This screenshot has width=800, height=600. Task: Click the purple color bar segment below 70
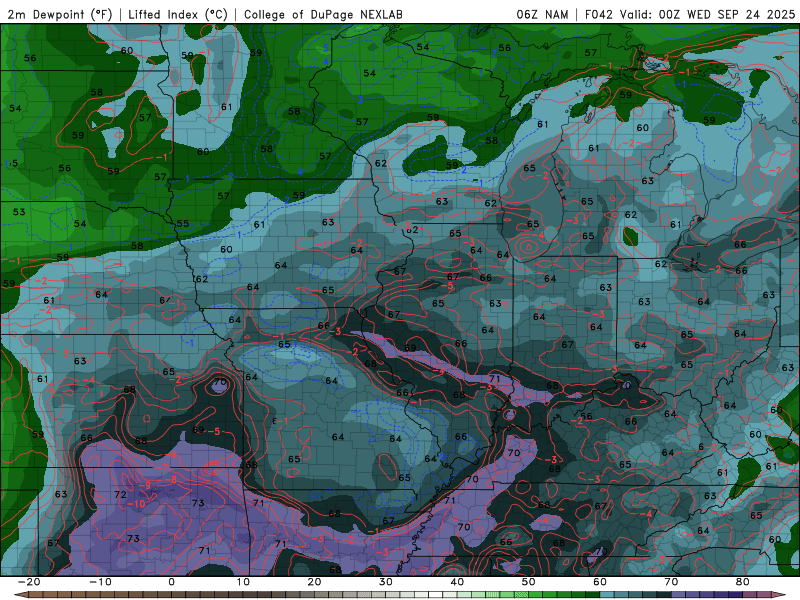tap(679, 595)
